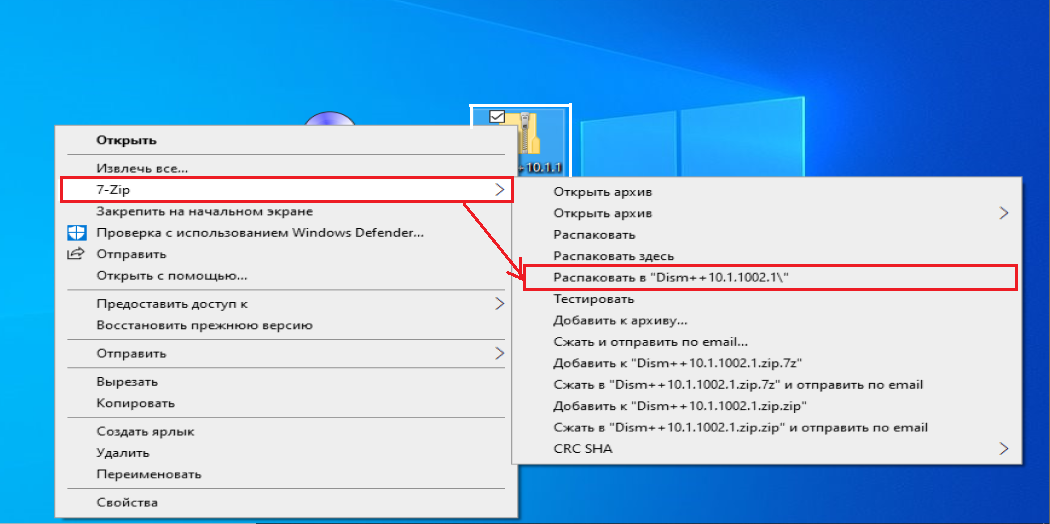The height and width of the screenshot is (524, 1050).
Task: Open the 7-Zip menu entry
Action: [x=287, y=189]
